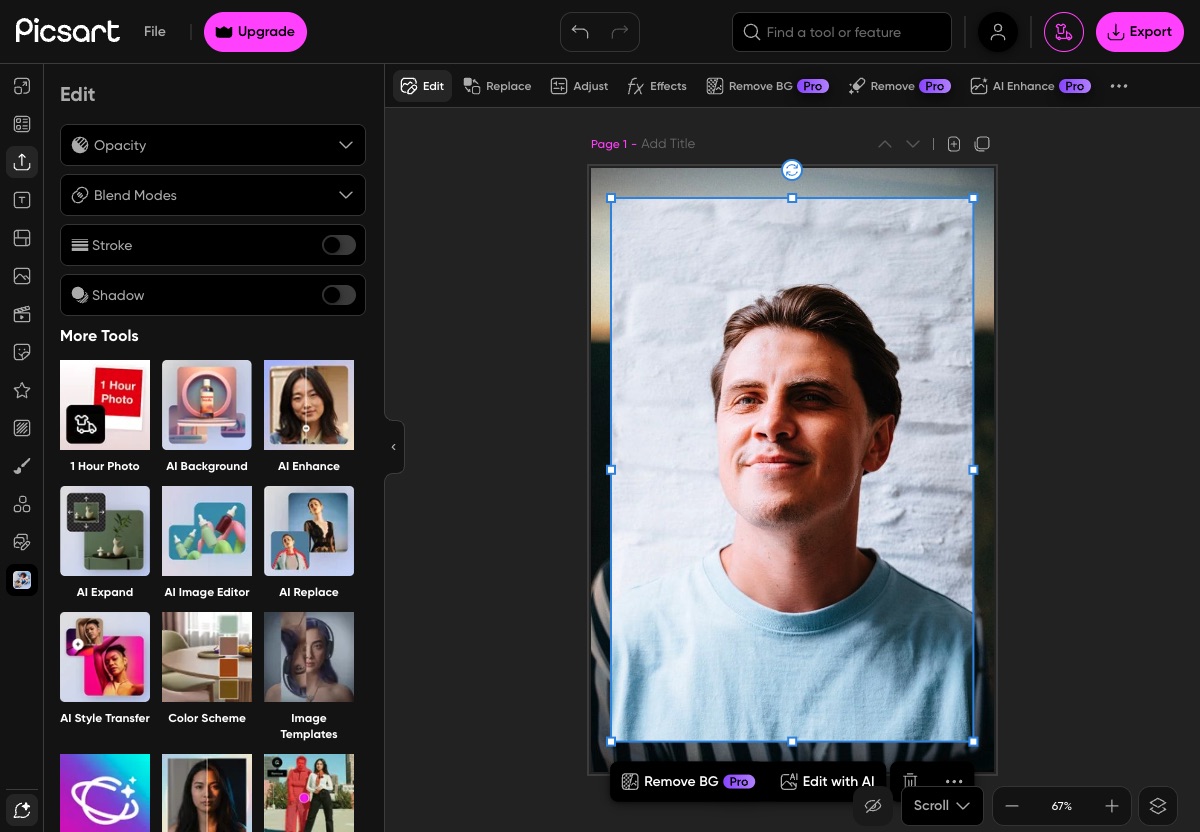Open Effects in the top toolbar

pyautogui.click(x=657, y=86)
